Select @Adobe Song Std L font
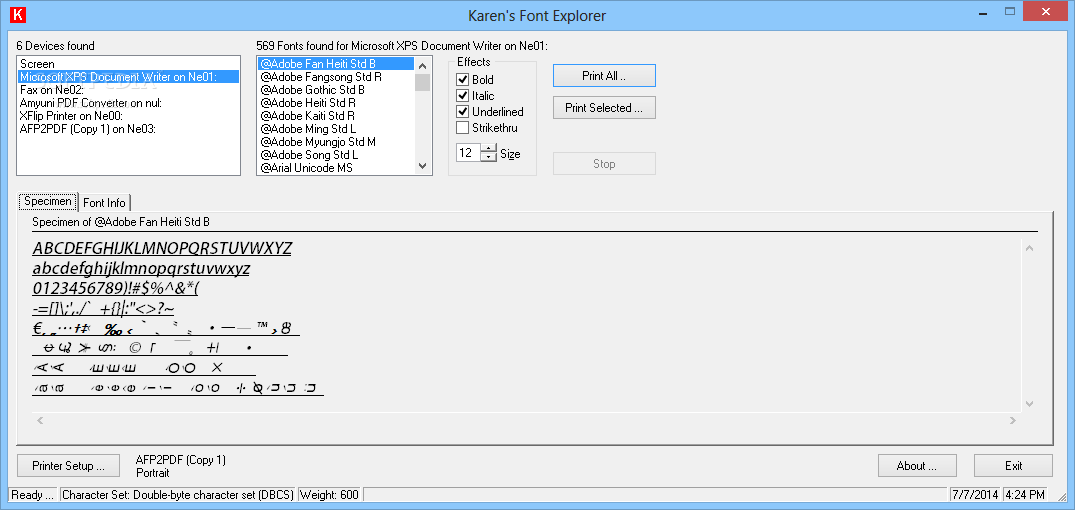 [336, 155]
